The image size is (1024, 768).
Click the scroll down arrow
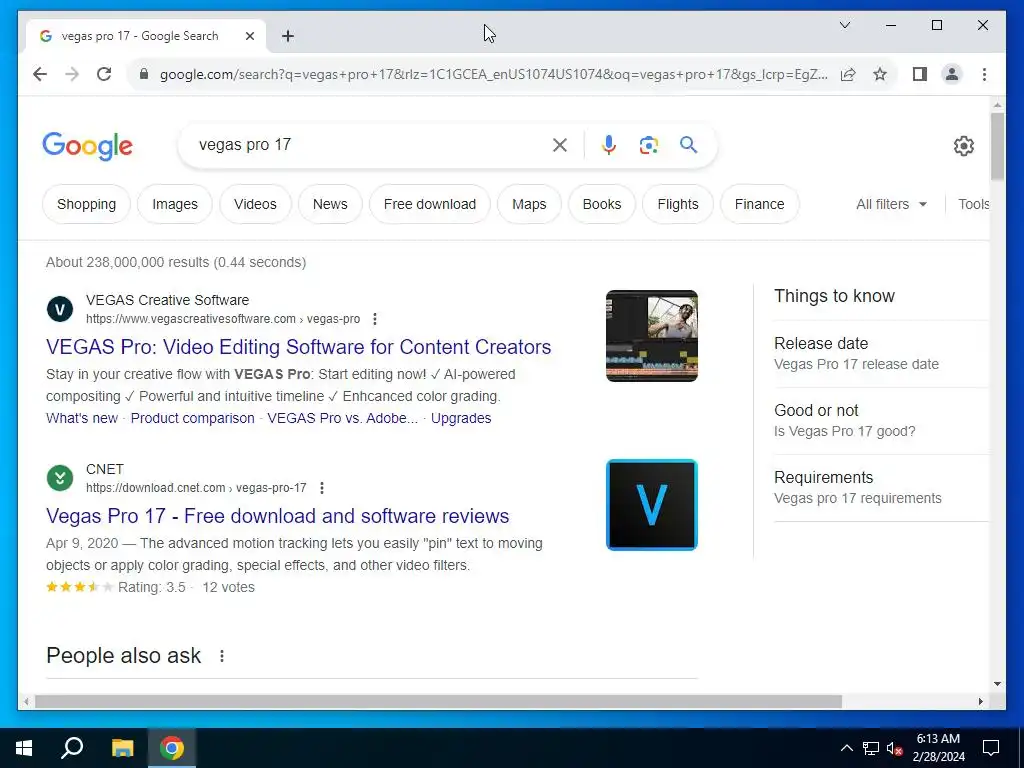(x=997, y=684)
